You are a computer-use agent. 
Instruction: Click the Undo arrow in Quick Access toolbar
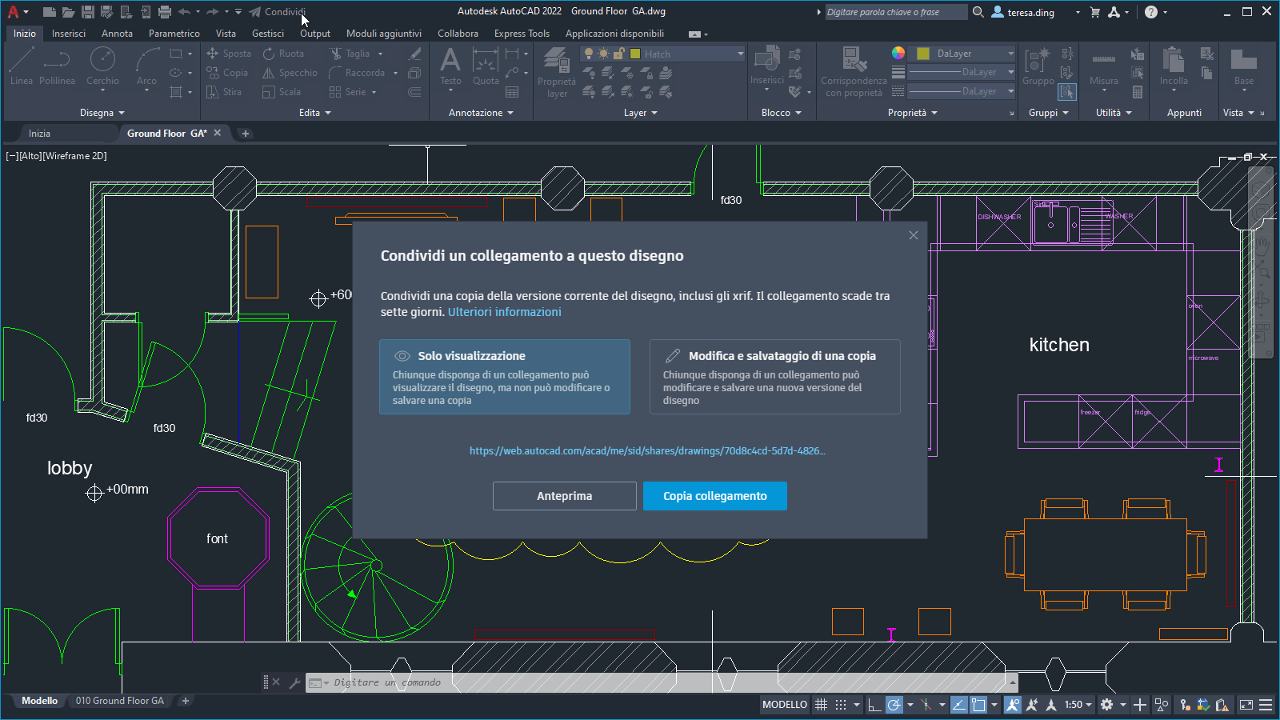click(x=184, y=12)
